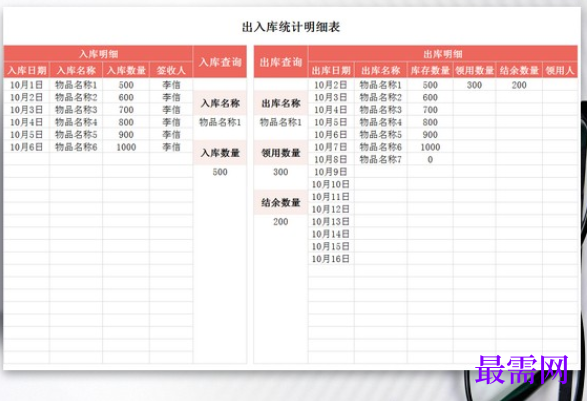Click the 出库查询 header cell
Screen dimensions: 587x401
pos(281,62)
